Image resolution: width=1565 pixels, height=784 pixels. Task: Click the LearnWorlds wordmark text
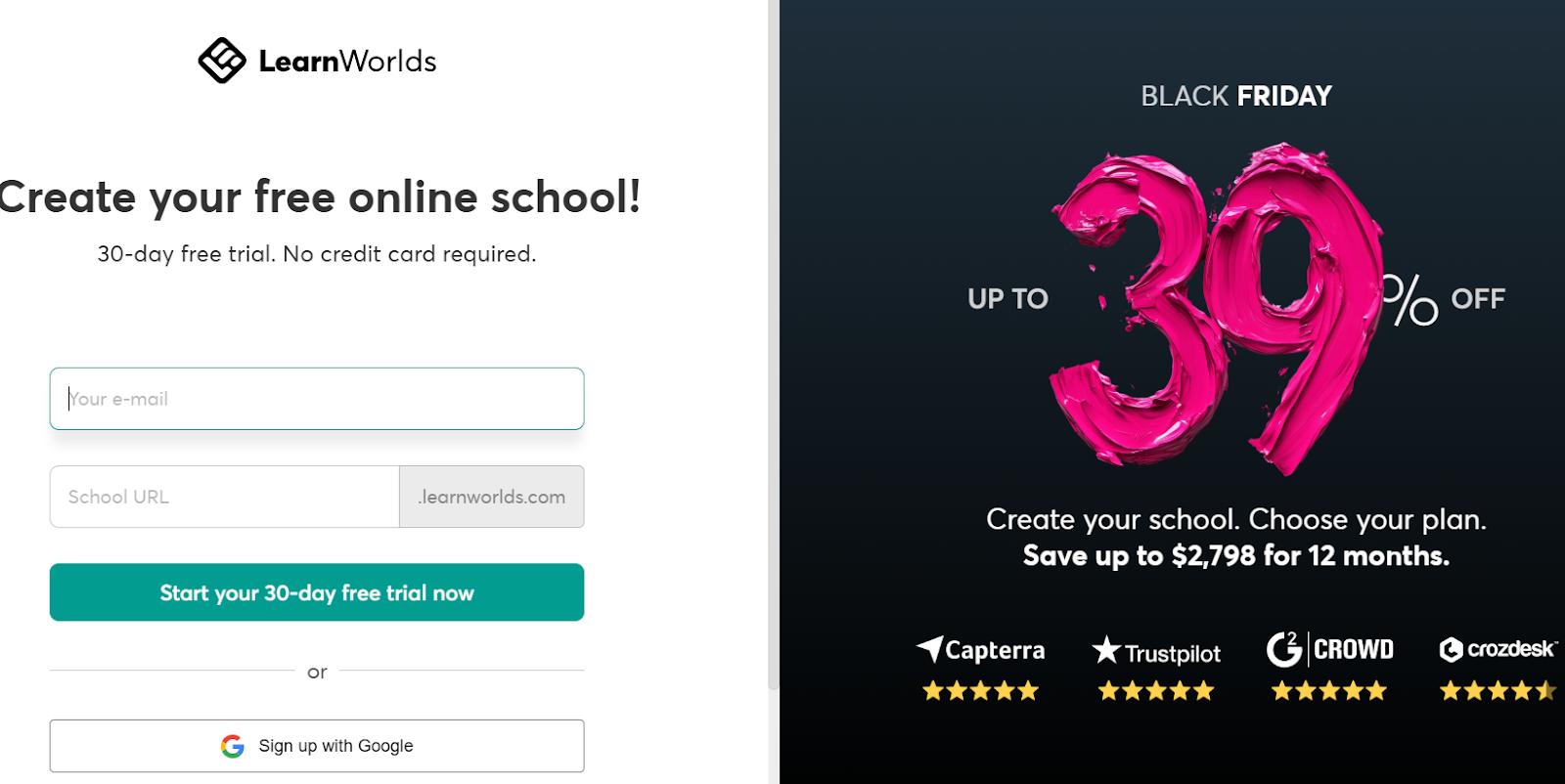point(347,62)
